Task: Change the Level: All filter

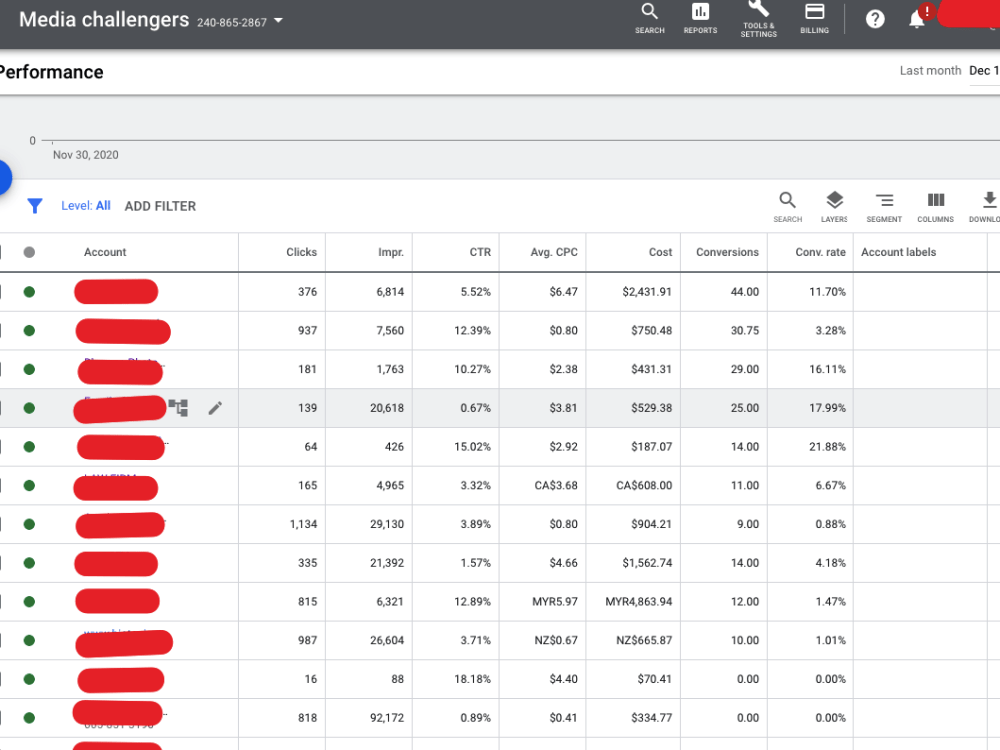Action: 85,205
